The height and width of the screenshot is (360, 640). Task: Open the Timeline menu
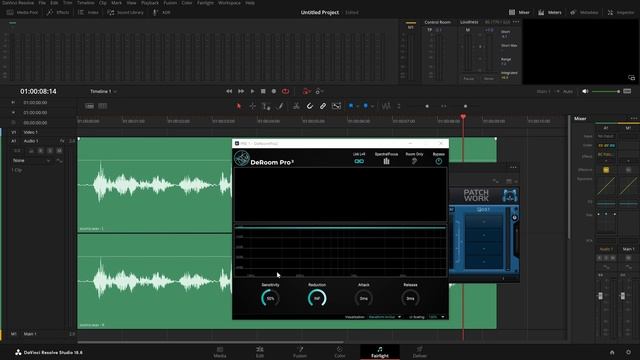coord(86,3)
